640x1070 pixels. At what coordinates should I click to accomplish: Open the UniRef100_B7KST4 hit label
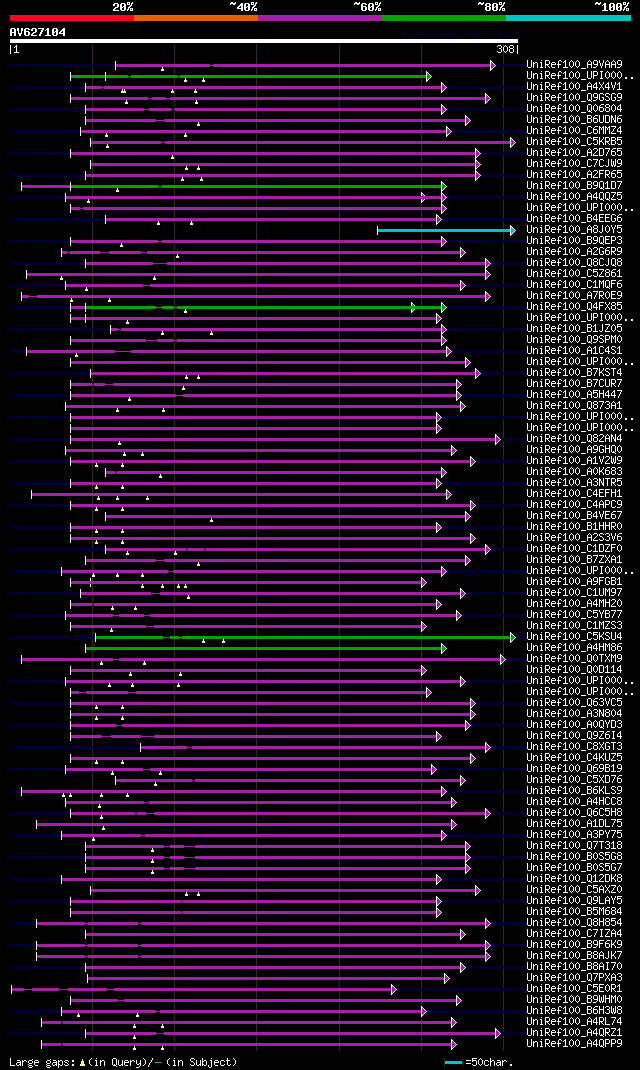click(574, 372)
